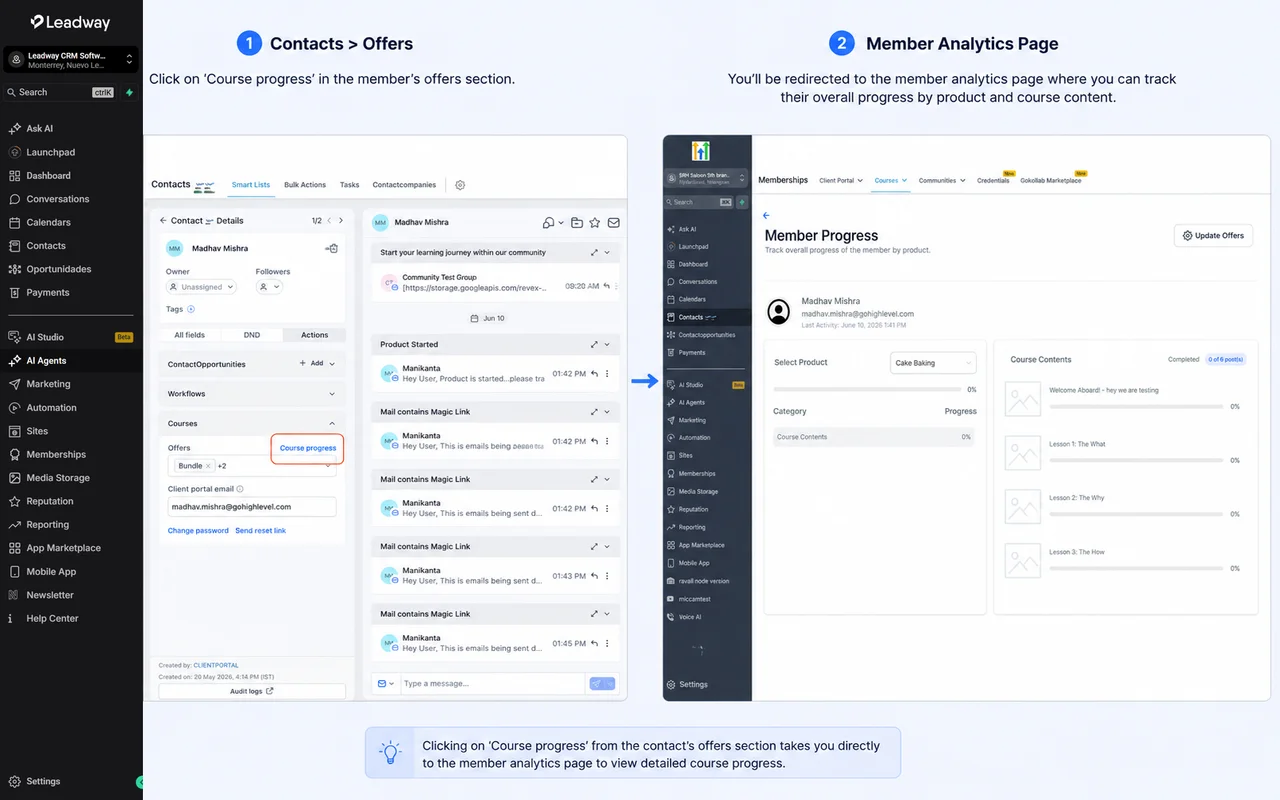
Task: Click the Course progress link
Action: (308, 448)
